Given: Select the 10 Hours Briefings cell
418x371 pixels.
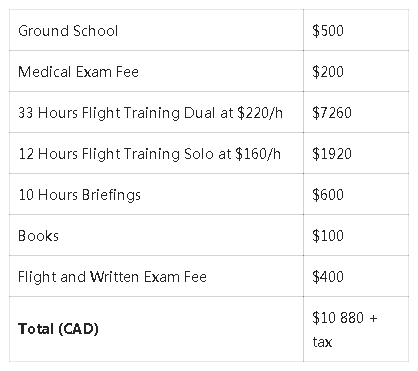Looking at the screenshot, I should point(156,194).
